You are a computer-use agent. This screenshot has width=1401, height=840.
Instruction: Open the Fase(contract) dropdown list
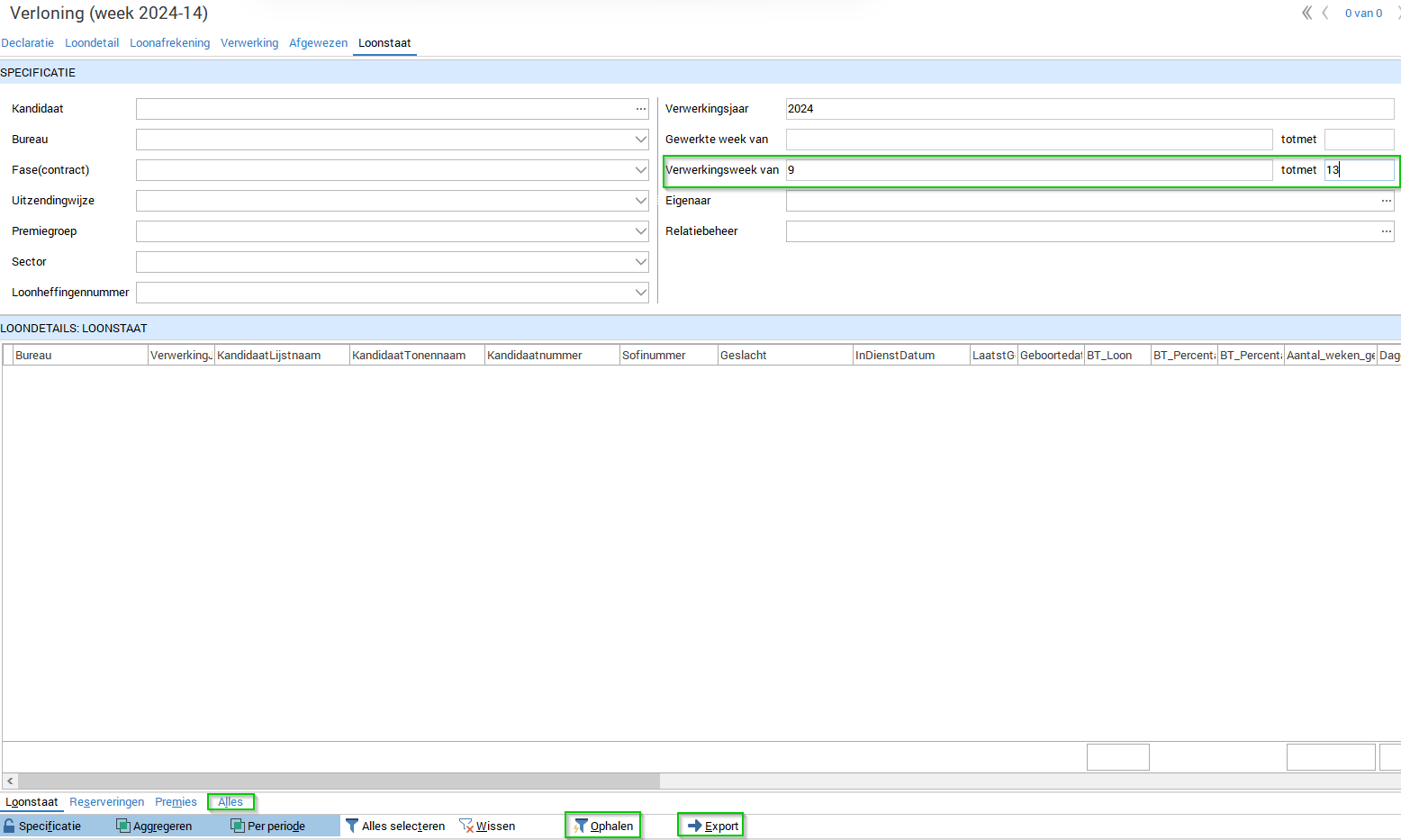[640, 170]
